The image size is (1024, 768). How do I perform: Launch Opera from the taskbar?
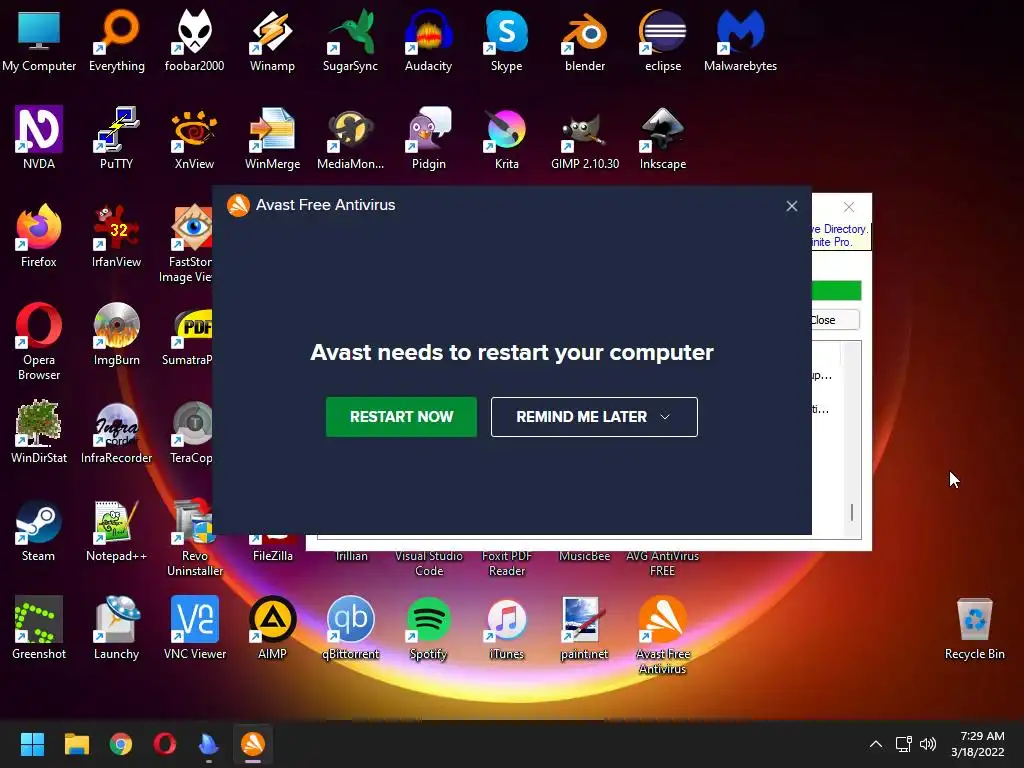point(165,743)
